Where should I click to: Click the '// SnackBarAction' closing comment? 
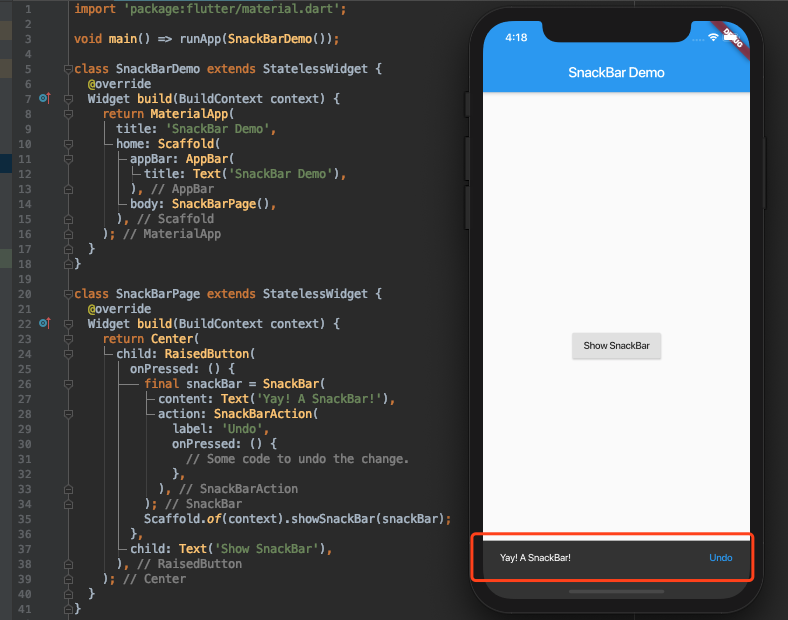(x=238, y=489)
